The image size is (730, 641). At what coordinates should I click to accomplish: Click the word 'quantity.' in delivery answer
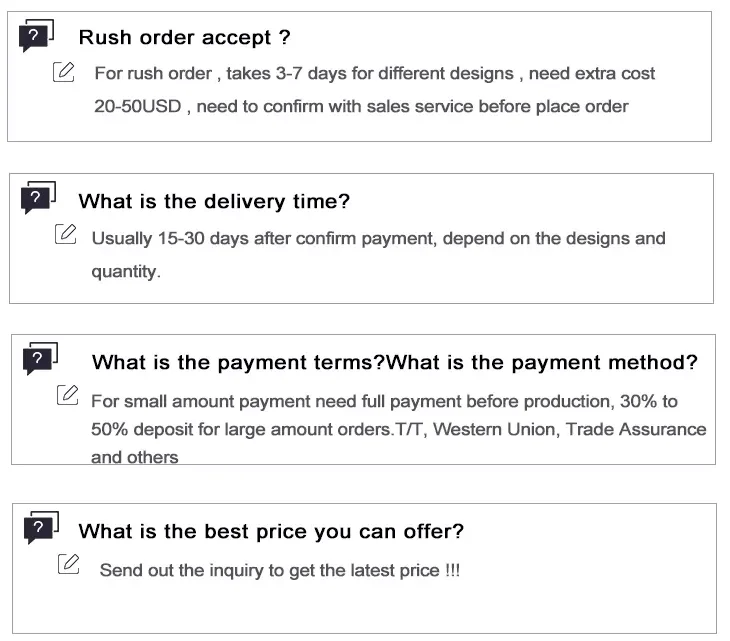coord(126,272)
